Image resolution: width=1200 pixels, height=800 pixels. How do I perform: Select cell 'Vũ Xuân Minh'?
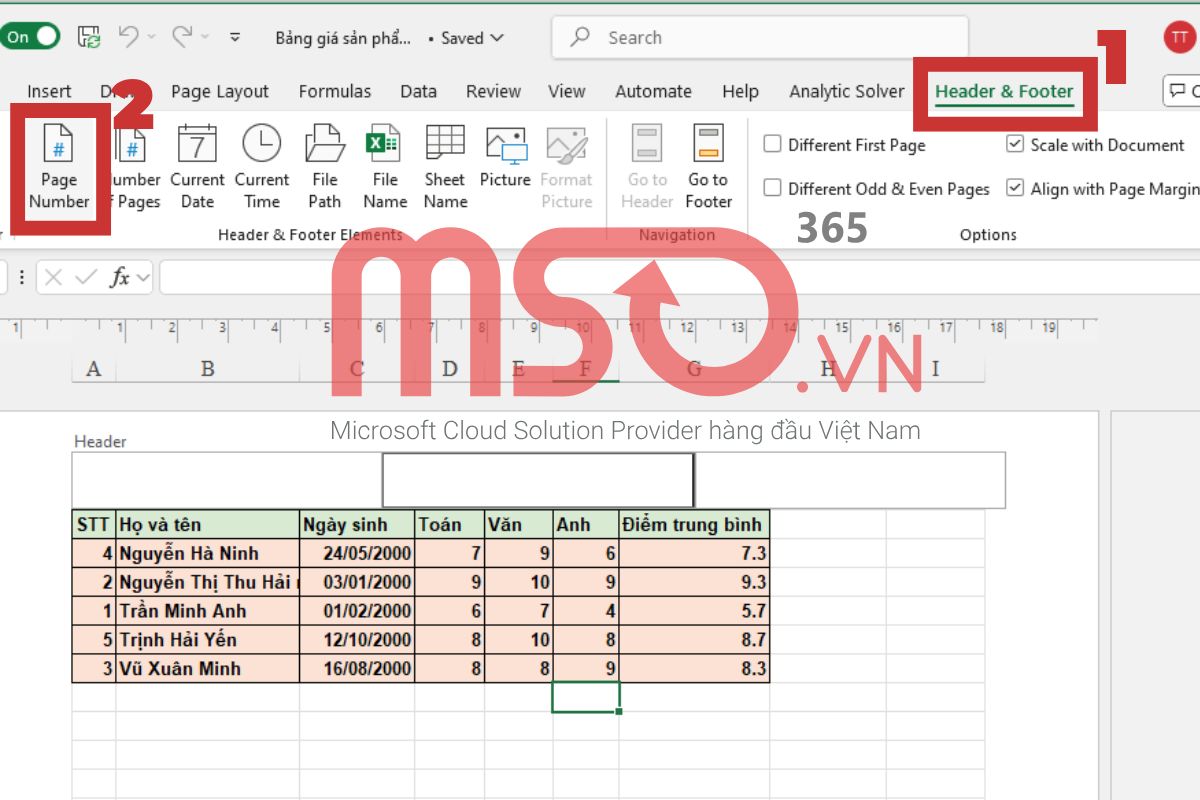coord(208,668)
